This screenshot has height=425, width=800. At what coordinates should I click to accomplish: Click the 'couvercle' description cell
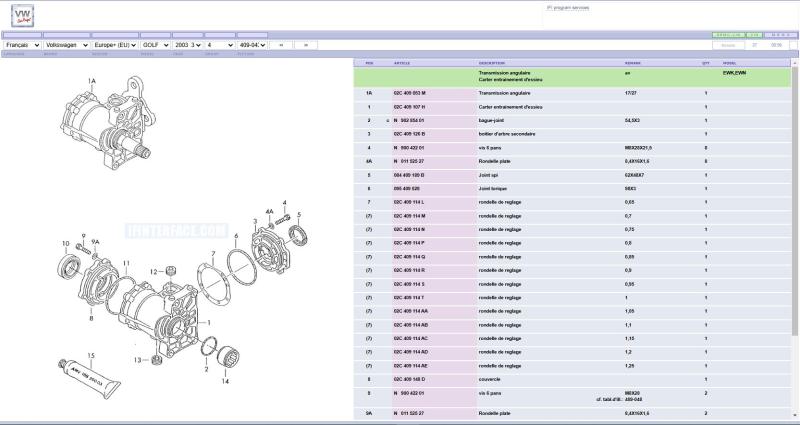(x=489, y=380)
